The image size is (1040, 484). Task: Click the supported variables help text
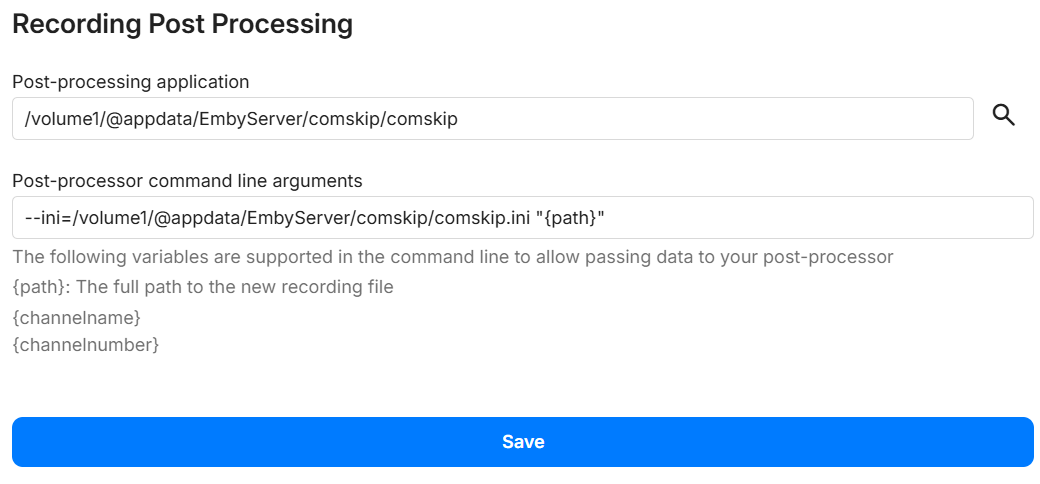coord(452,257)
